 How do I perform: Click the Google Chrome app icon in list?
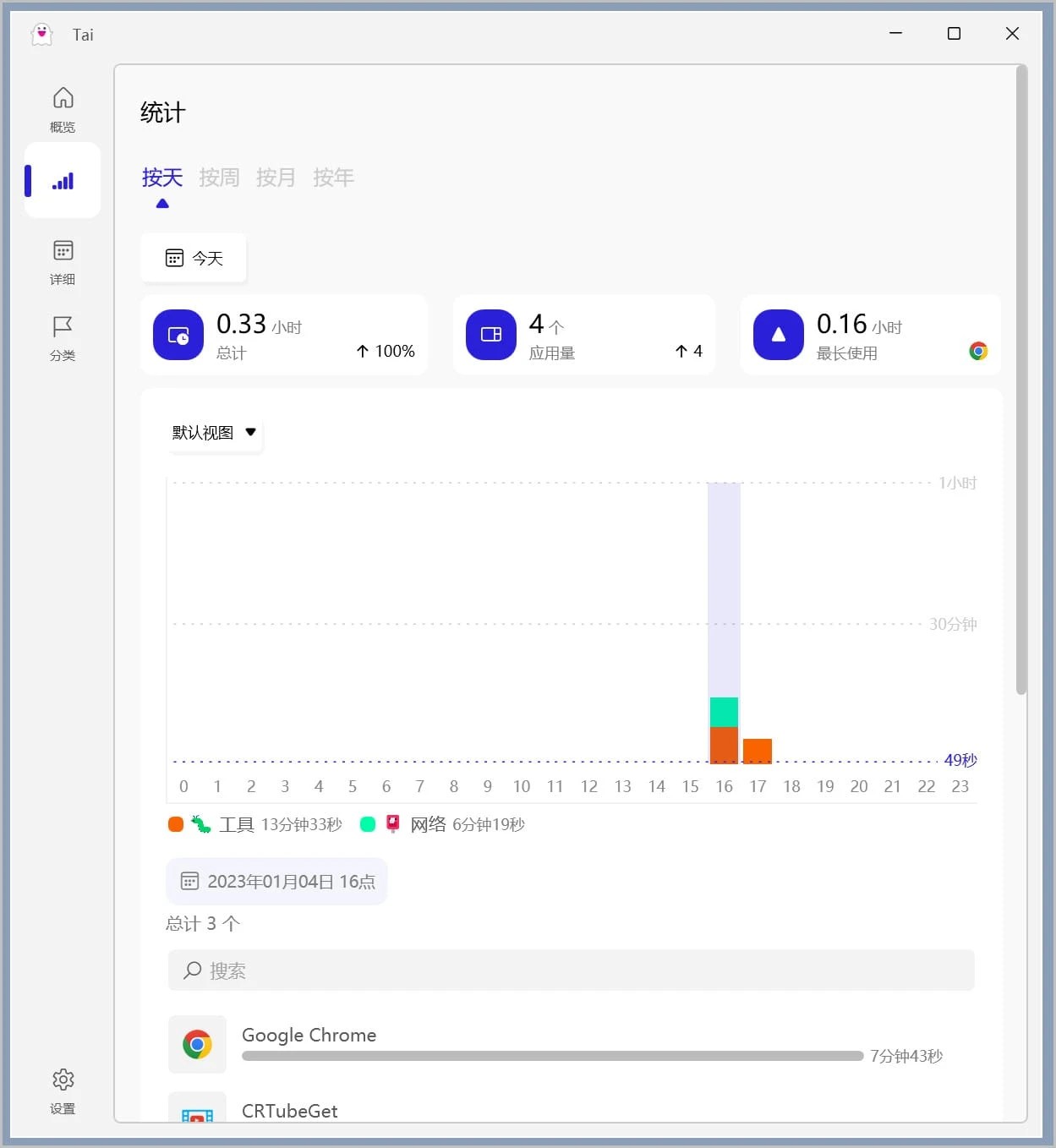(197, 1044)
